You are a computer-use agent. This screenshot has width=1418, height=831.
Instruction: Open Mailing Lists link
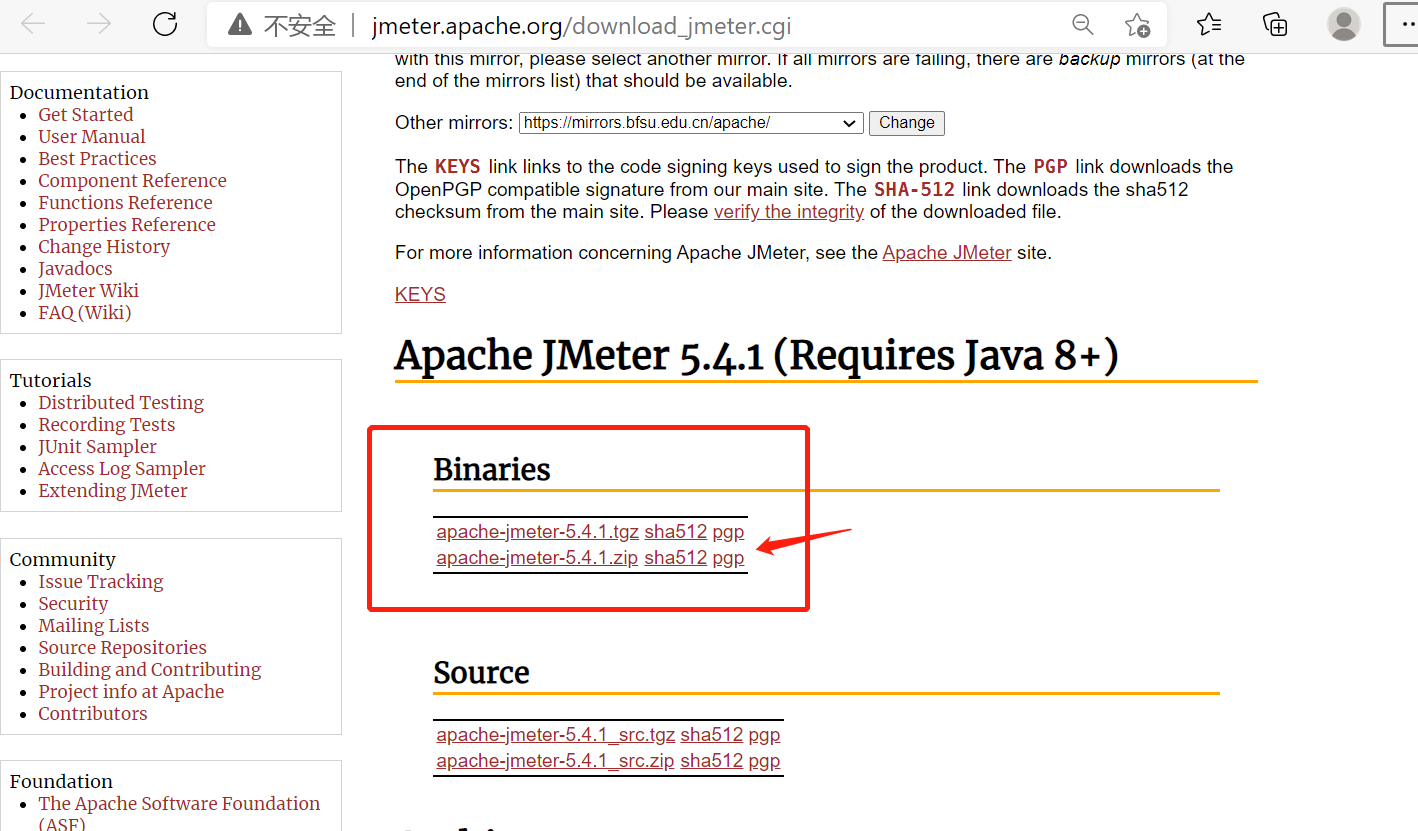[x=94, y=626]
